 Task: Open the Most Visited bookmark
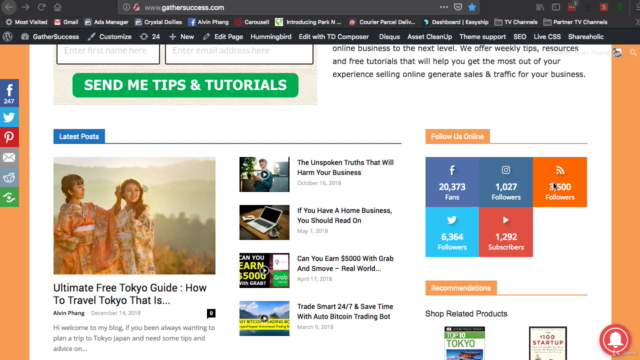pos(27,22)
